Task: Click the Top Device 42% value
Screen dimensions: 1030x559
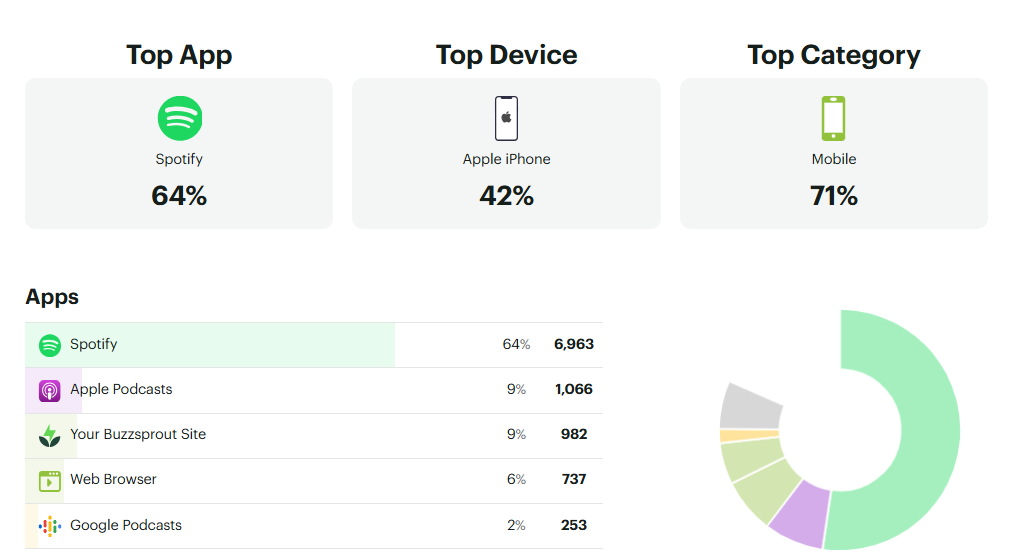Action: 507,196
